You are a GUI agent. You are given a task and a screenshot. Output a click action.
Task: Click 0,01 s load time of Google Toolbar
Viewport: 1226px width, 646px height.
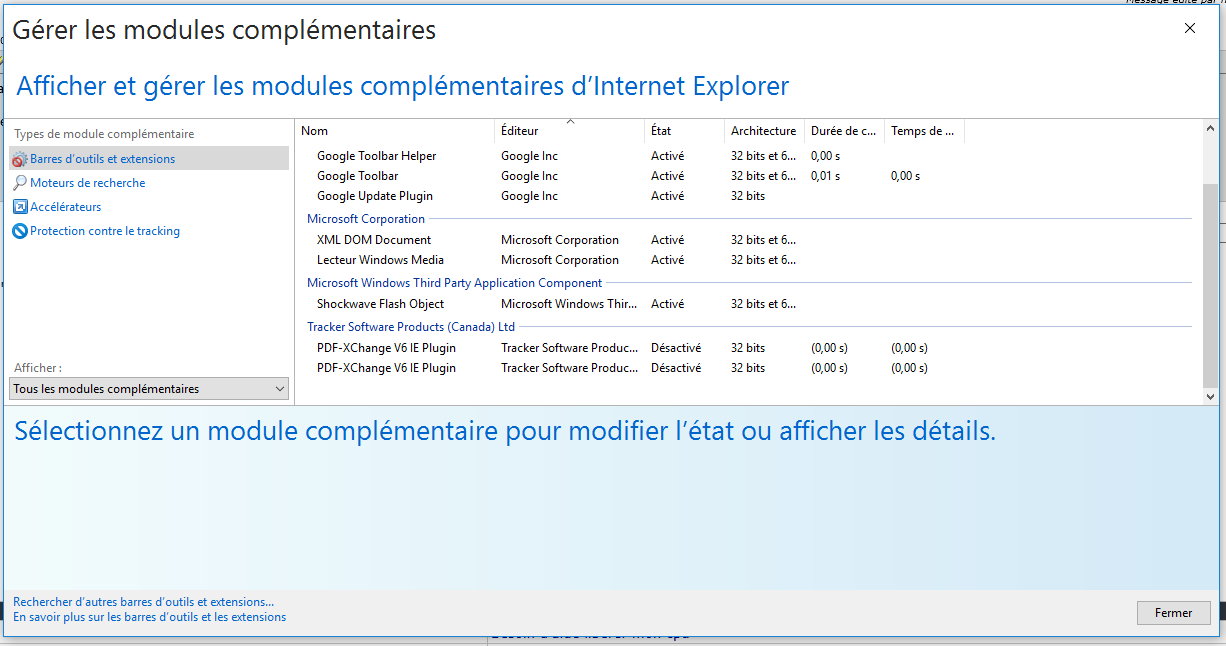pos(825,176)
